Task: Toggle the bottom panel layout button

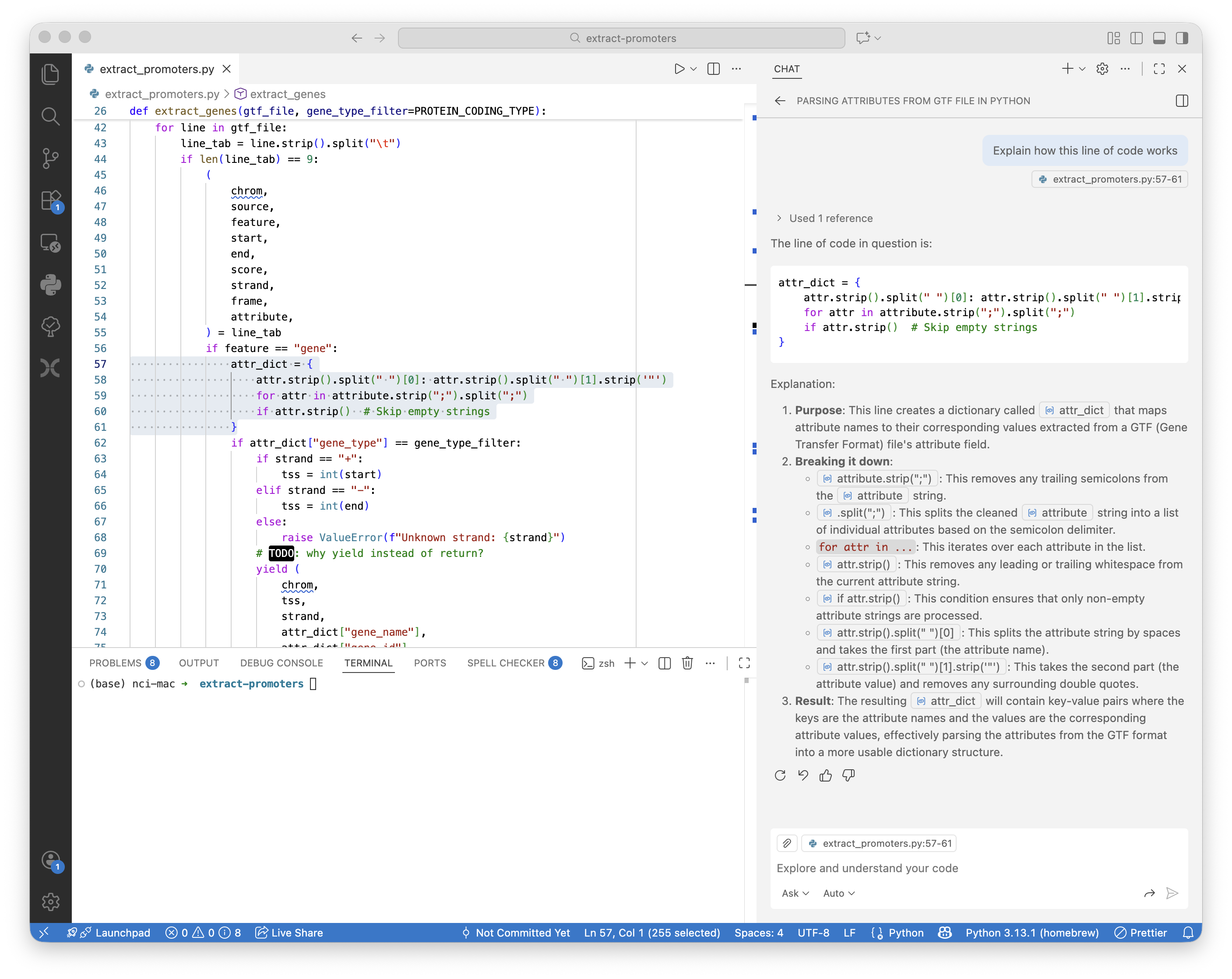Action: point(1159,38)
